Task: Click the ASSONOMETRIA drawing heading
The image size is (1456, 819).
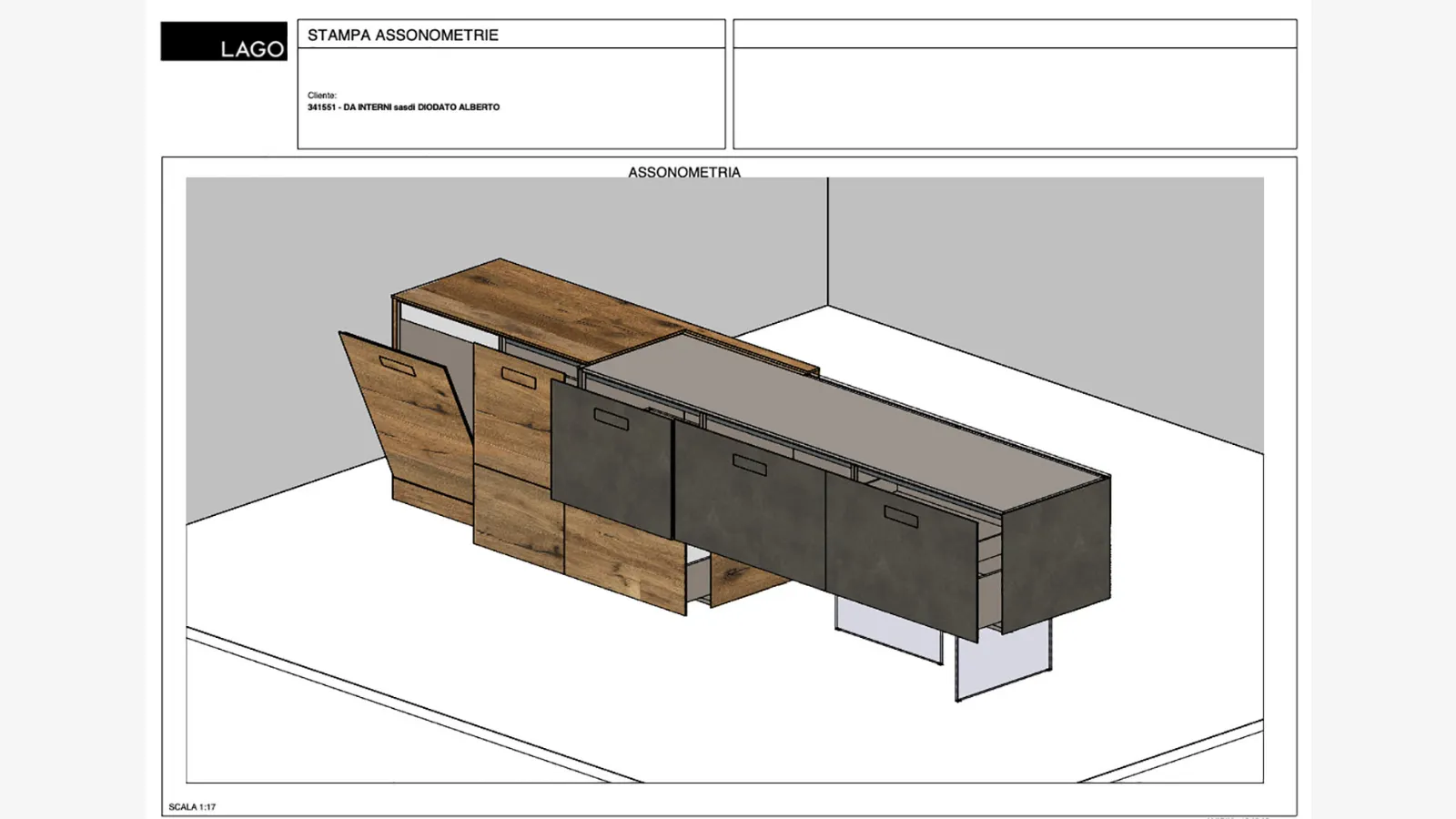Action: coord(683,172)
